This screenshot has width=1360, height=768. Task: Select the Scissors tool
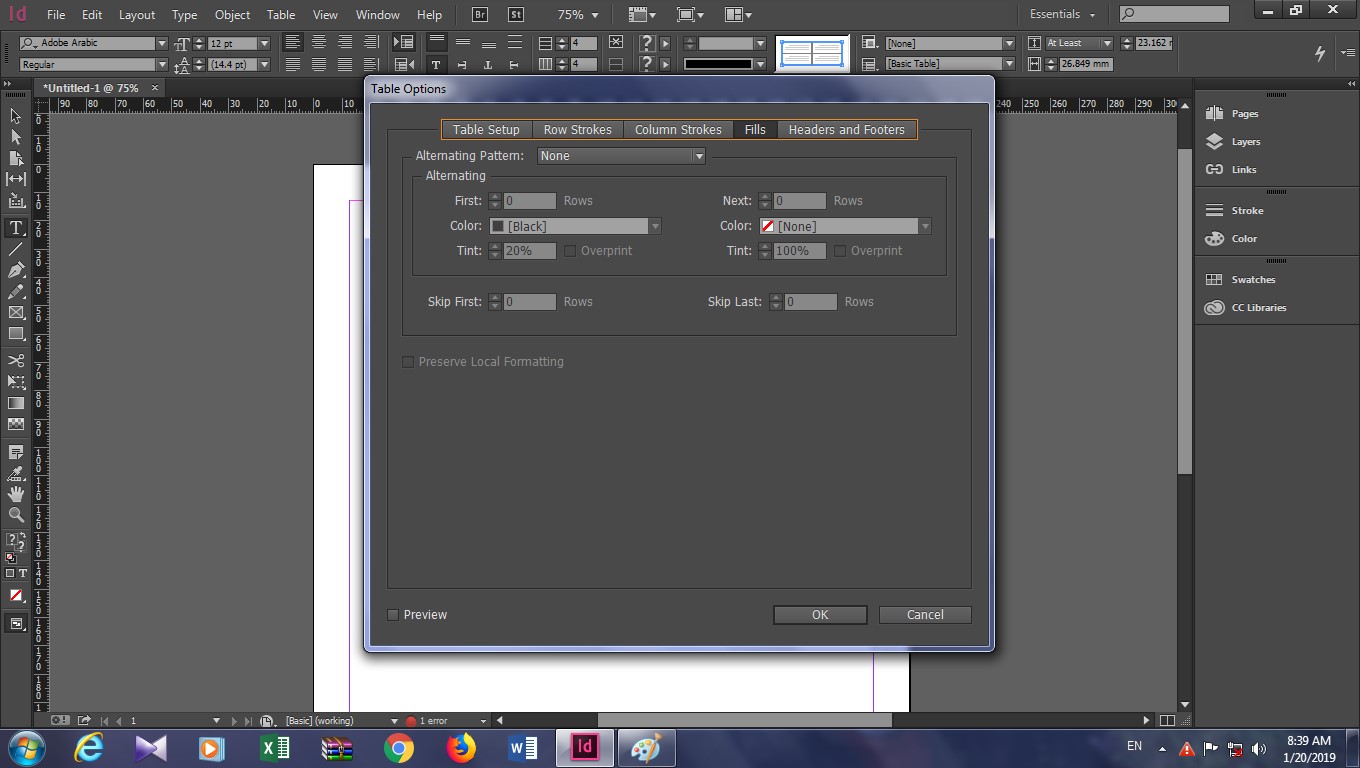click(x=16, y=360)
